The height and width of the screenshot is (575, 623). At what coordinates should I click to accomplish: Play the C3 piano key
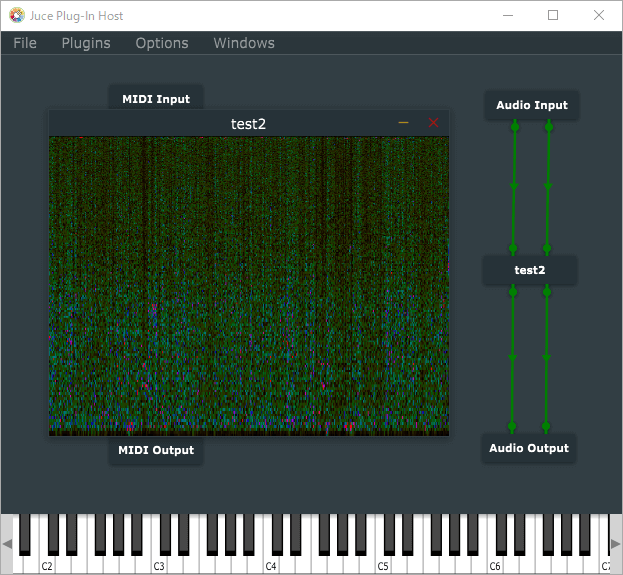159,565
